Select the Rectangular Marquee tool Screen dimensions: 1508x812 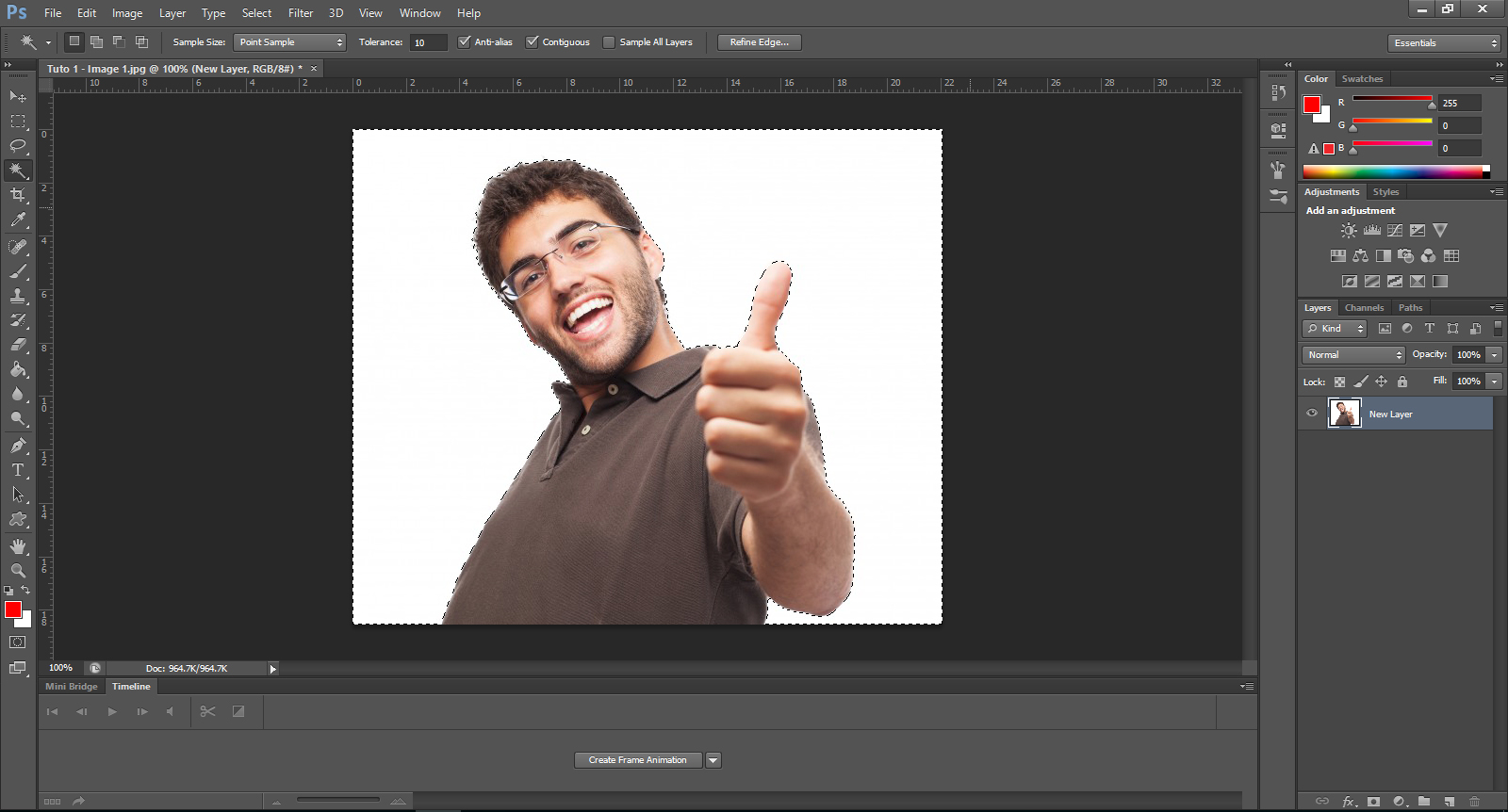[18, 122]
